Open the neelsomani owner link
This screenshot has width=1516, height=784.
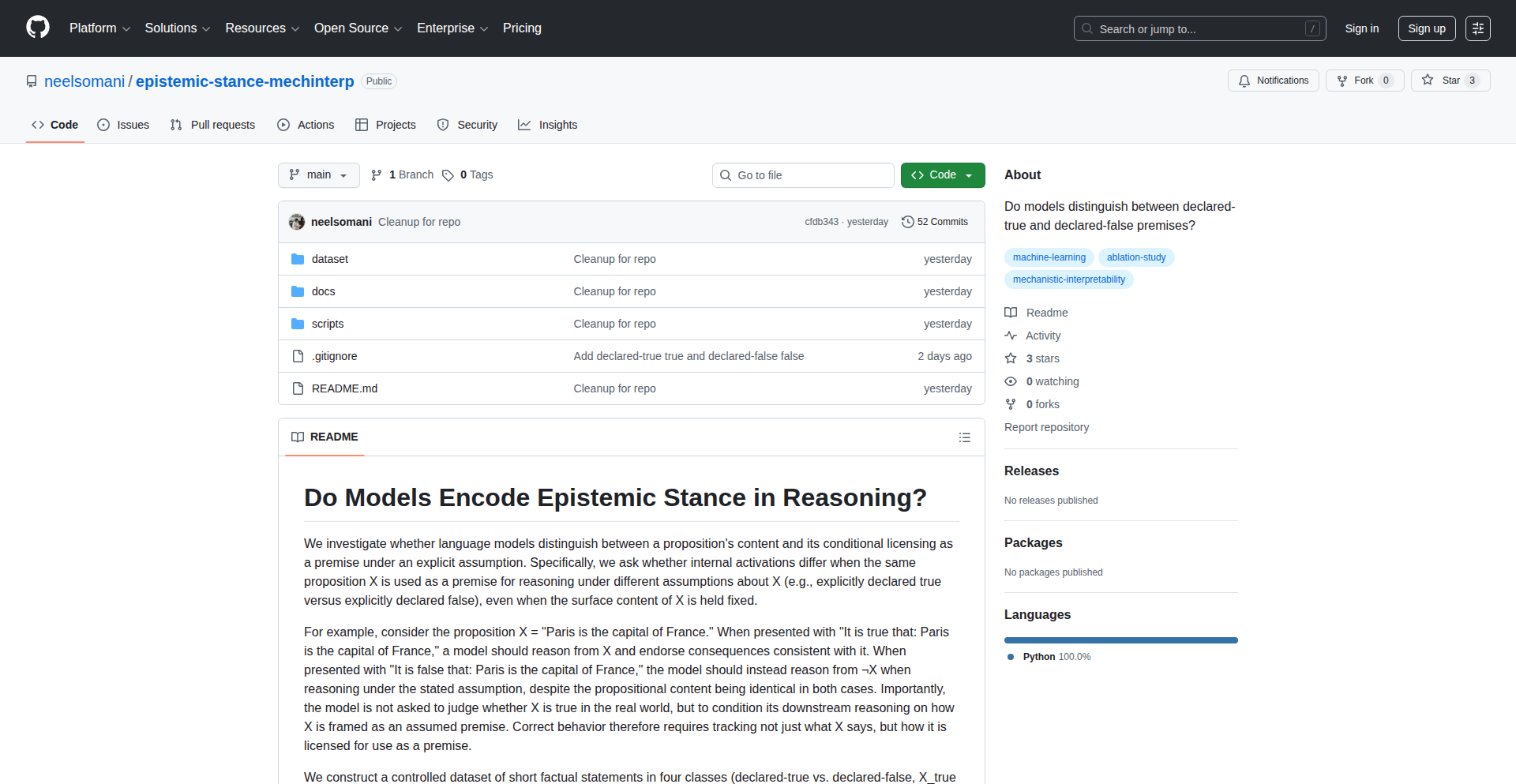tap(84, 81)
